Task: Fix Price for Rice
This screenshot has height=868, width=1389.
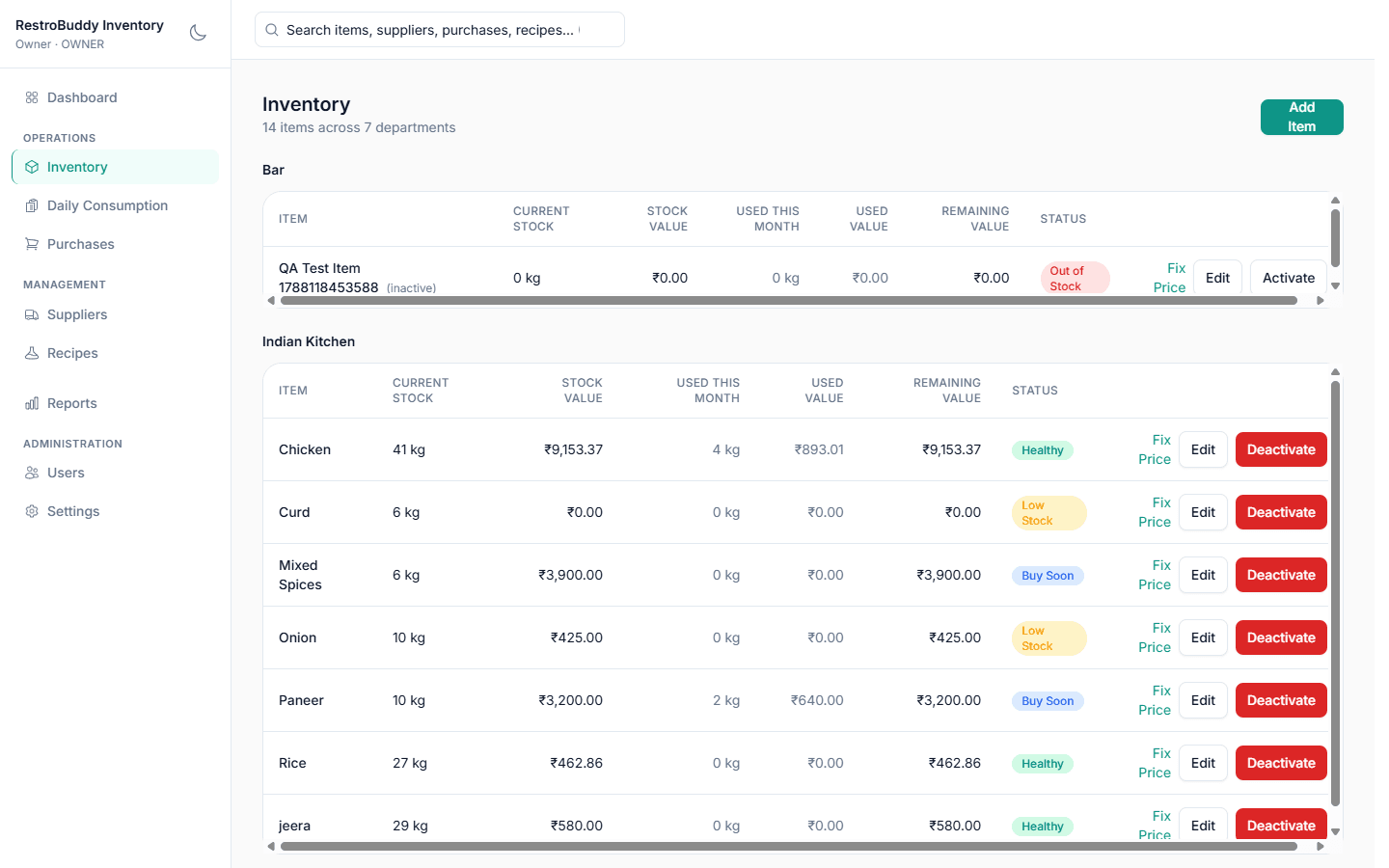Action: tap(1155, 763)
